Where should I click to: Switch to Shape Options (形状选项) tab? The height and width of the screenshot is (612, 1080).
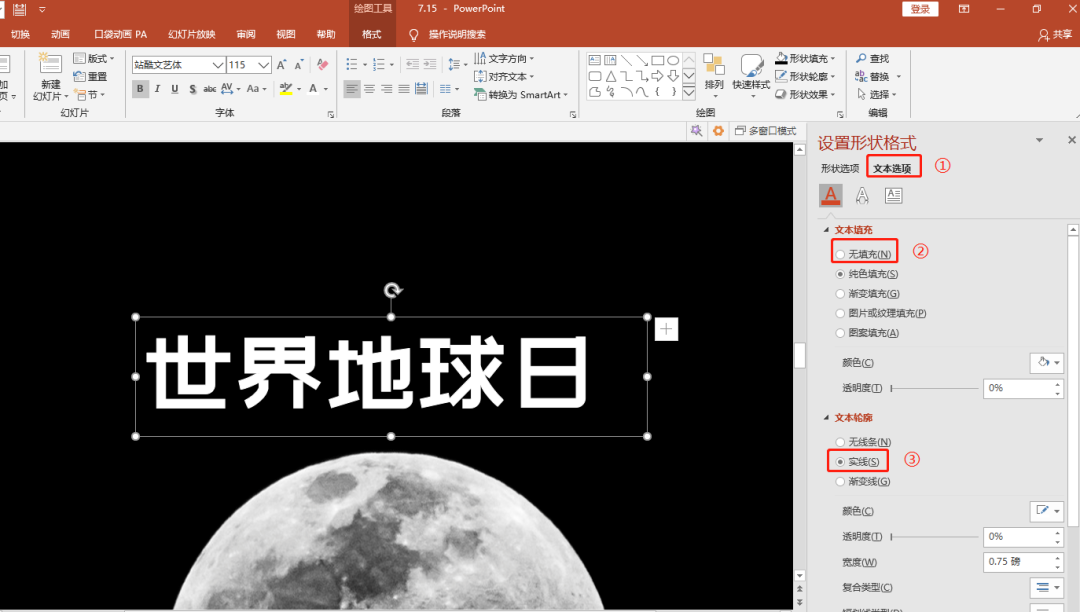[840, 169]
